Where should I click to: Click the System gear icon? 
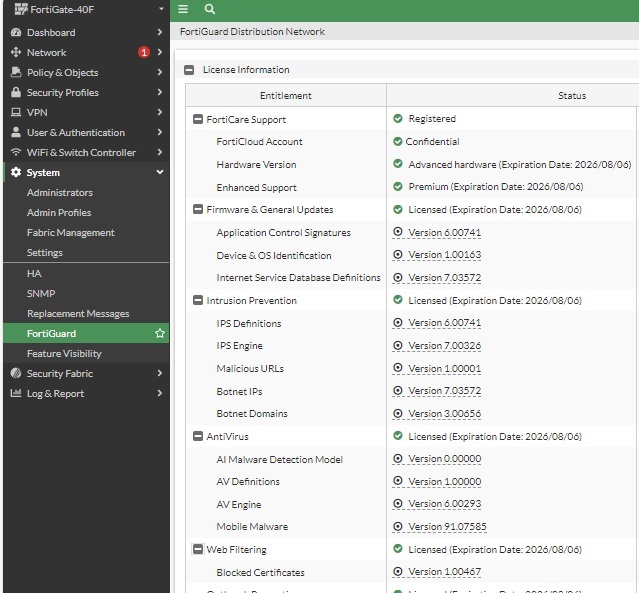(x=16, y=172)
